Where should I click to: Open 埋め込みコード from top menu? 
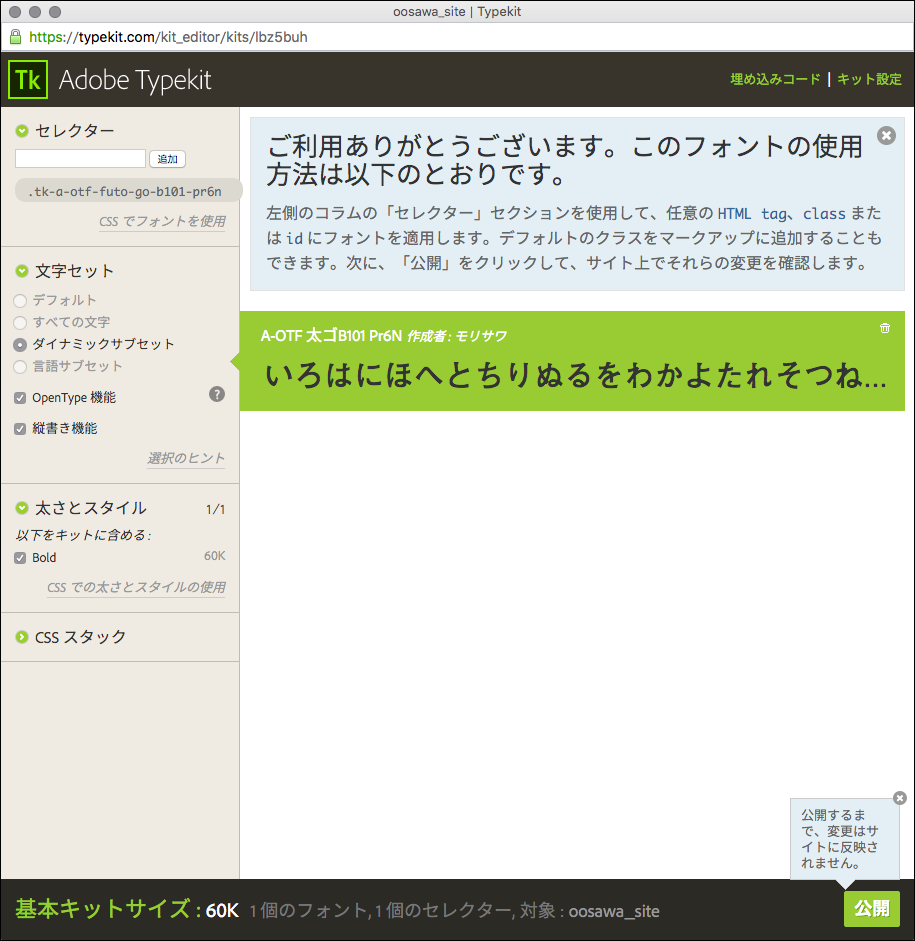coord(775,80)
